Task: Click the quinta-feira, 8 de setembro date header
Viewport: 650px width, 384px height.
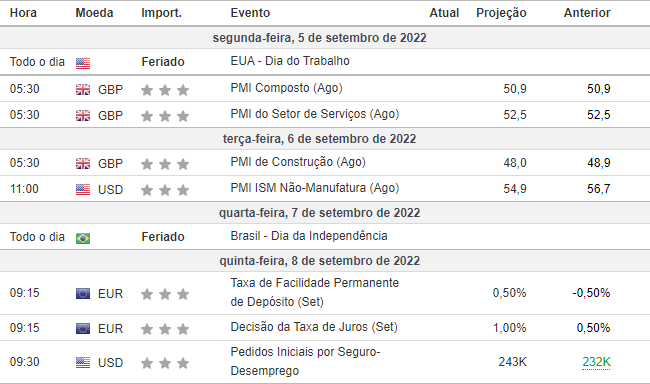Action: (320, 261)
